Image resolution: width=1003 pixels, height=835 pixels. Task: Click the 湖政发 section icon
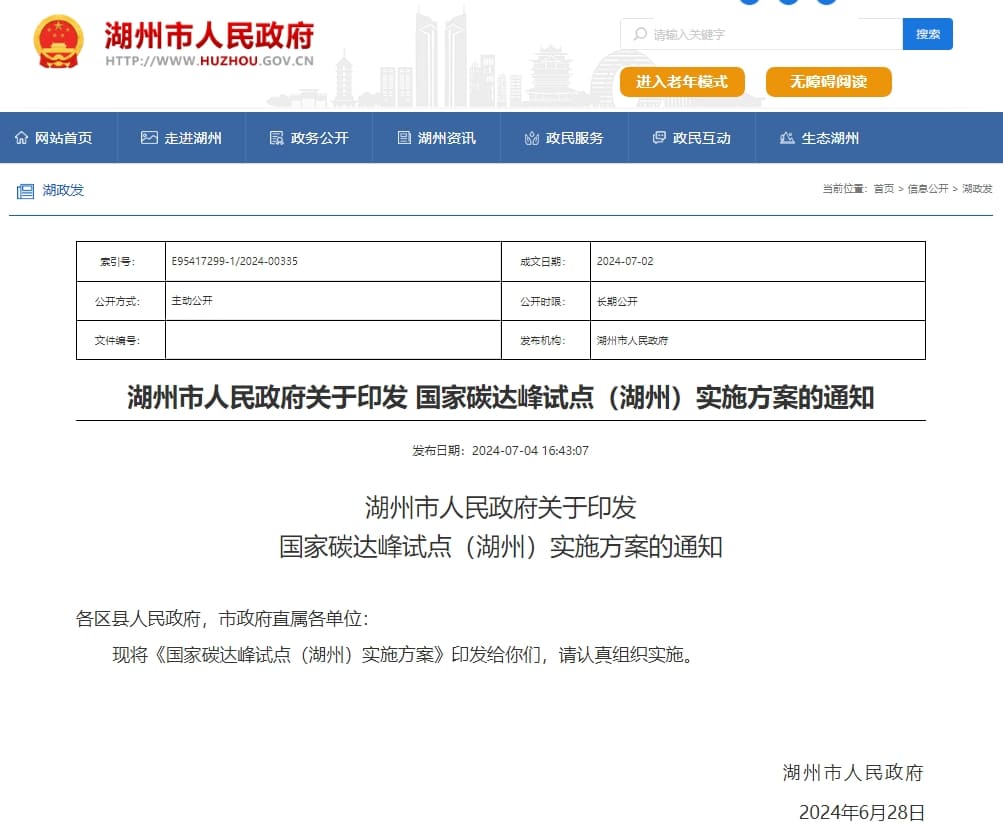click(24, 190)
